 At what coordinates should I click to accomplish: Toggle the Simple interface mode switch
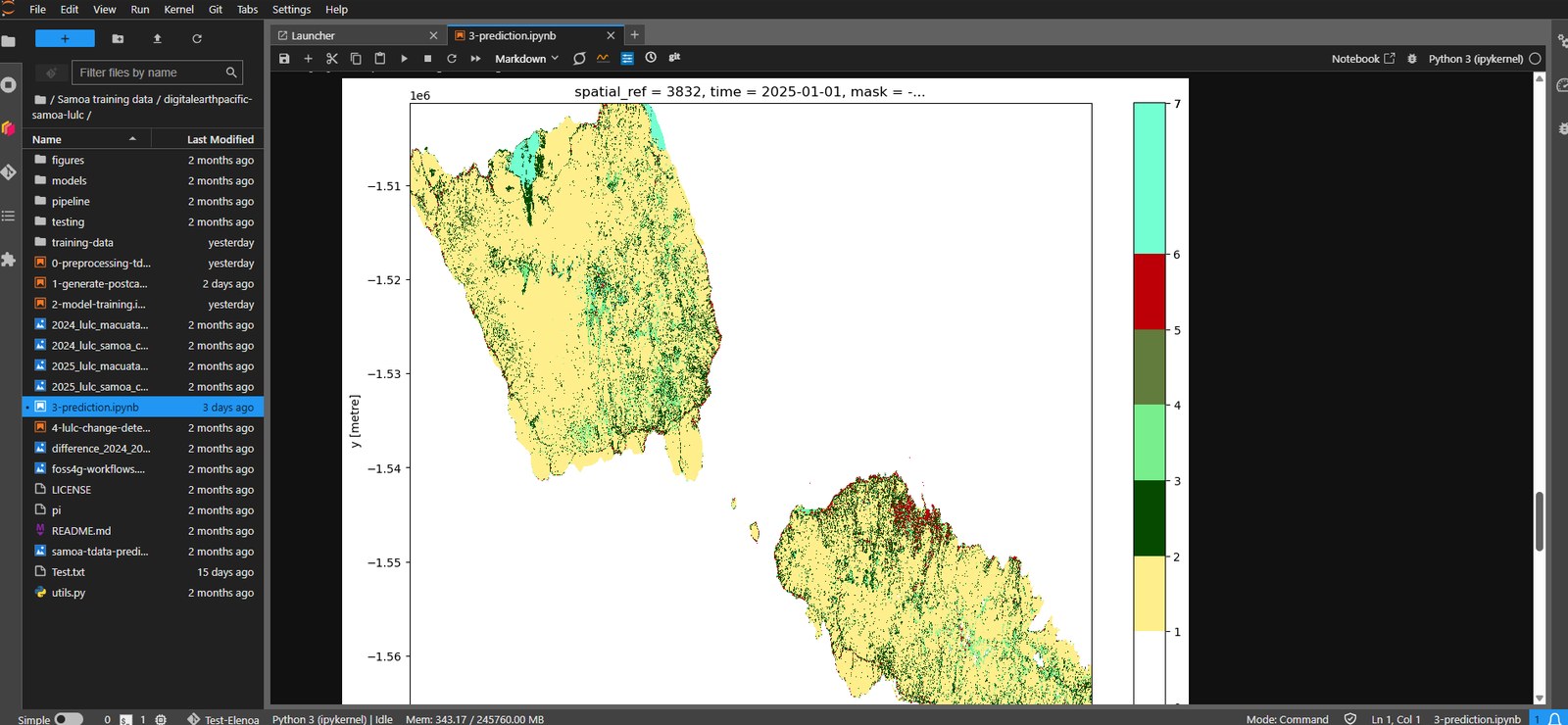[69, 719]
